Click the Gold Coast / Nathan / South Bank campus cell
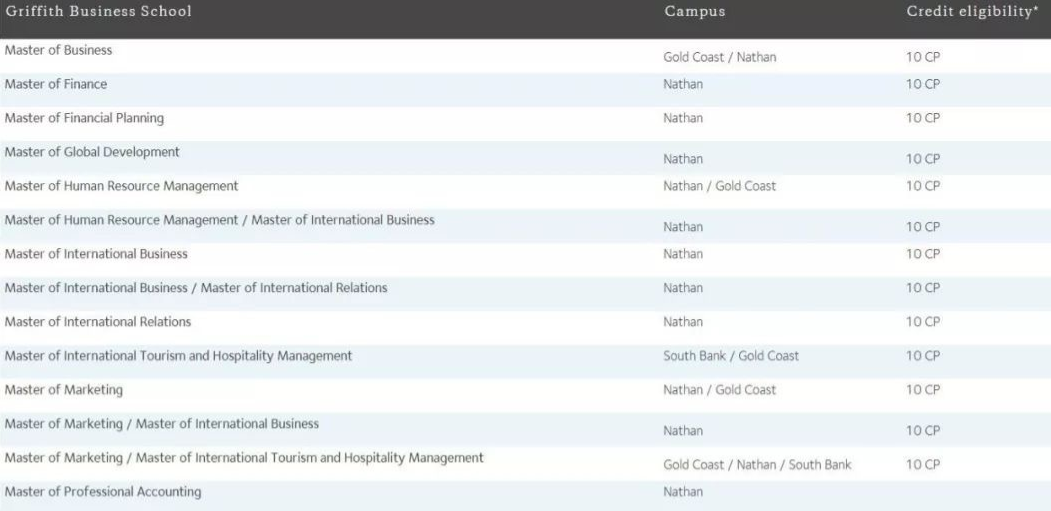 pos(757,465)
